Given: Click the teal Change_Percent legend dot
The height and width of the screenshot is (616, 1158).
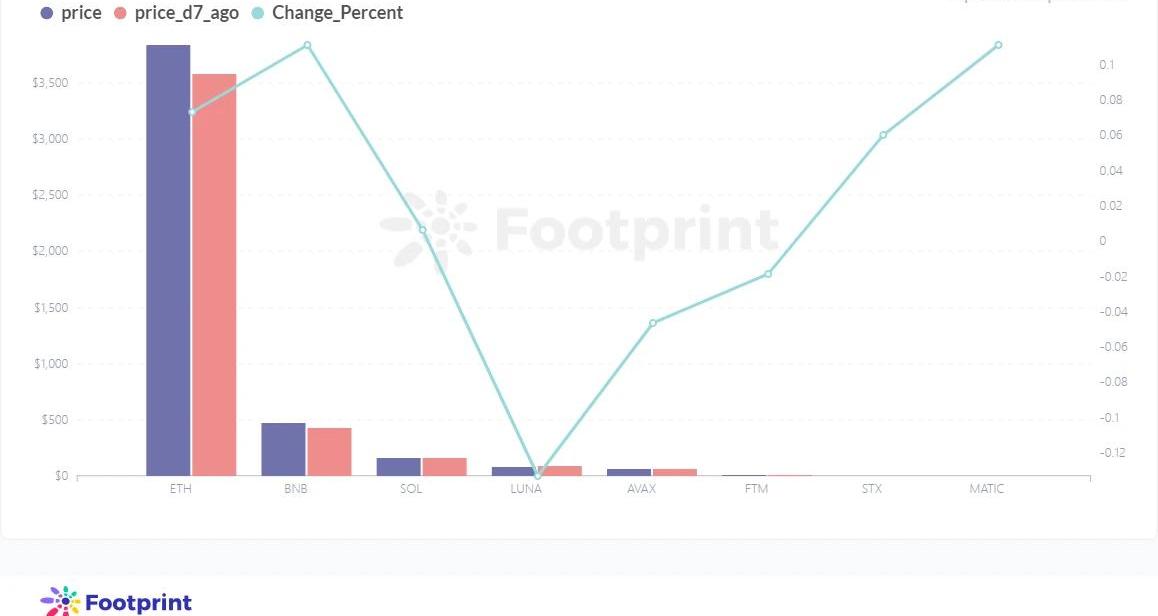Looking at the screenshot, I should (258, 13).
